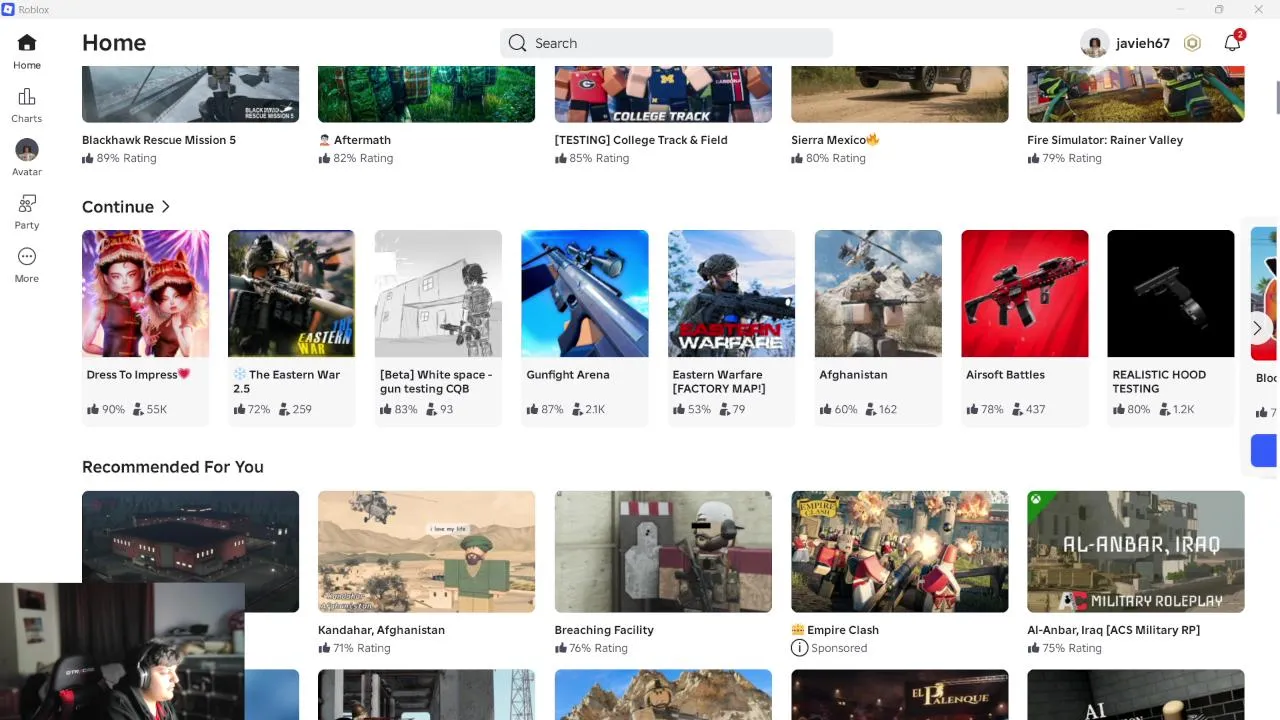Screen dimensions: 1280x720
Task: Open the Party sidebar icon
Action: (27, 203)
